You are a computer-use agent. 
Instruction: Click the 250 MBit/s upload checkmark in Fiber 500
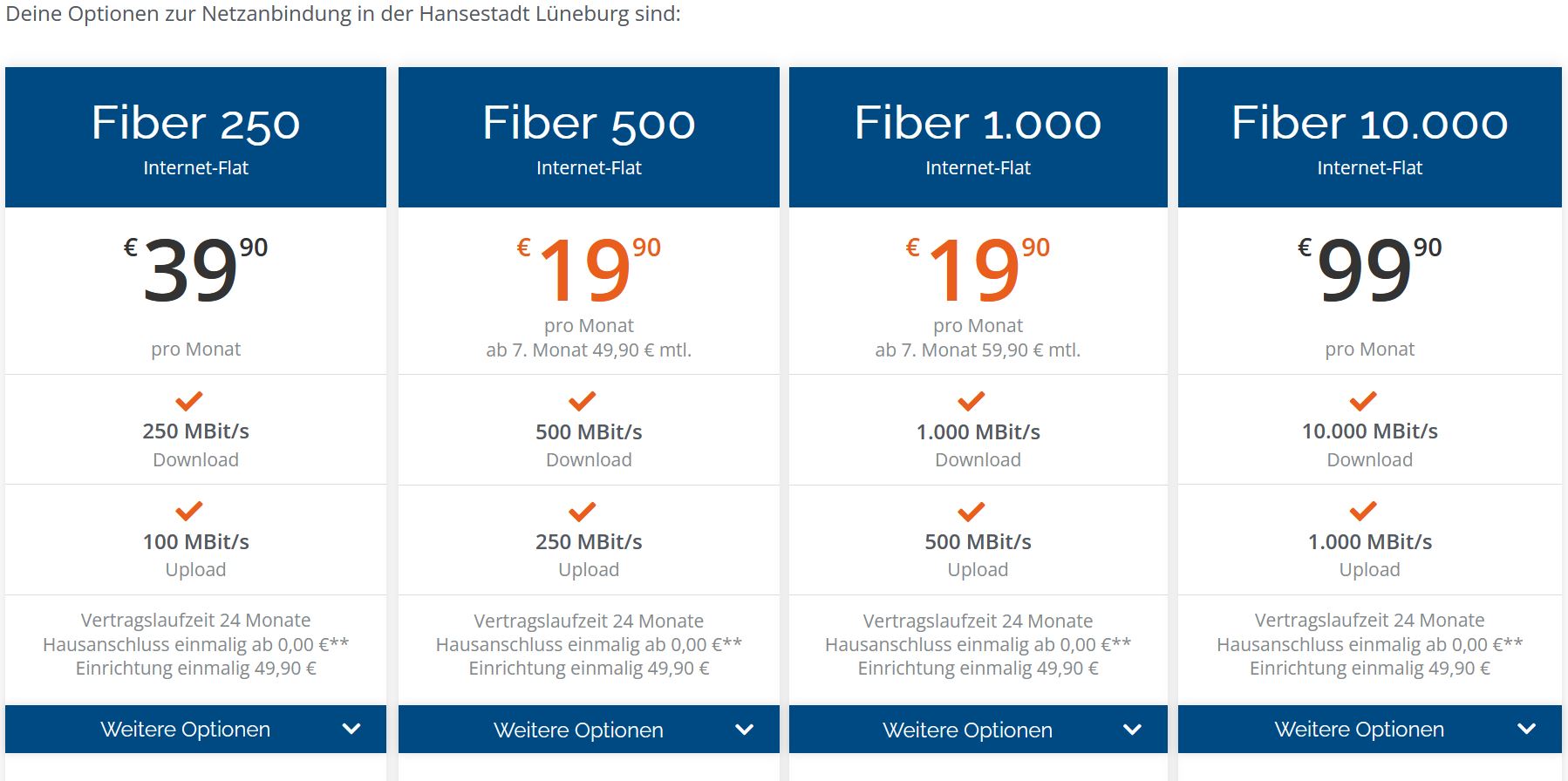[x=583, y=511]
